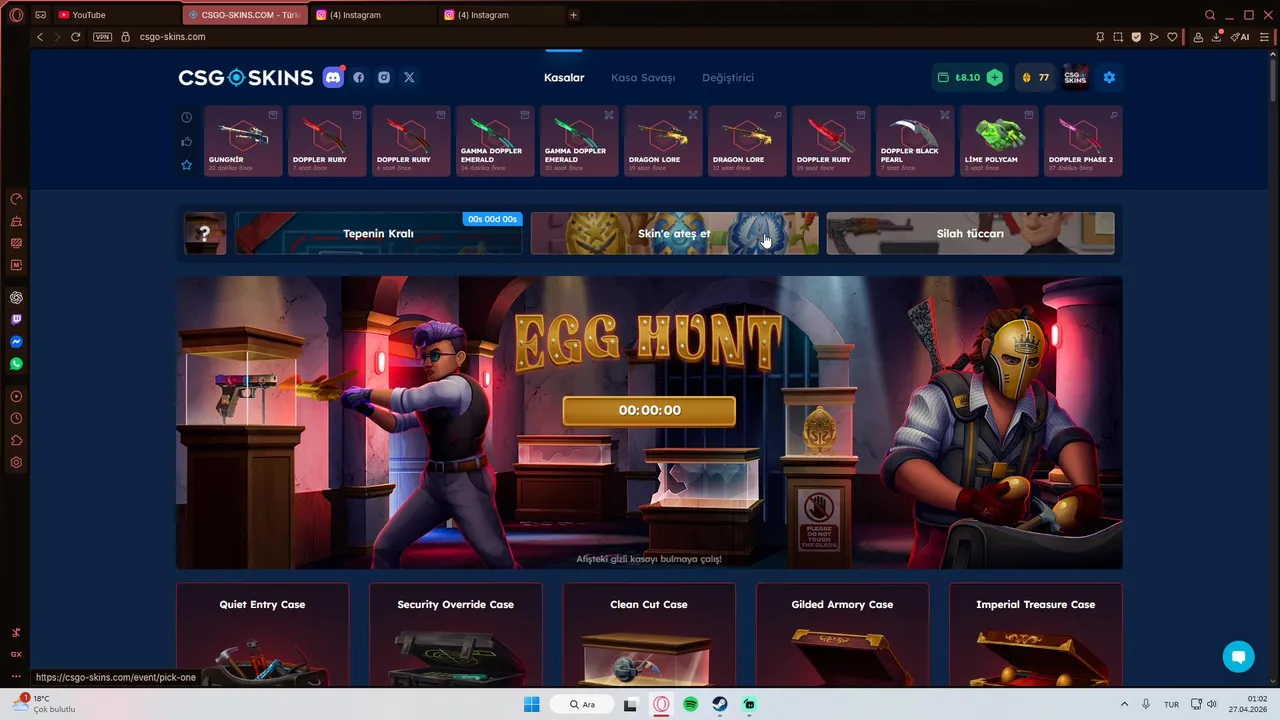Open a new browser tab with plus

(x=573, y=15)
